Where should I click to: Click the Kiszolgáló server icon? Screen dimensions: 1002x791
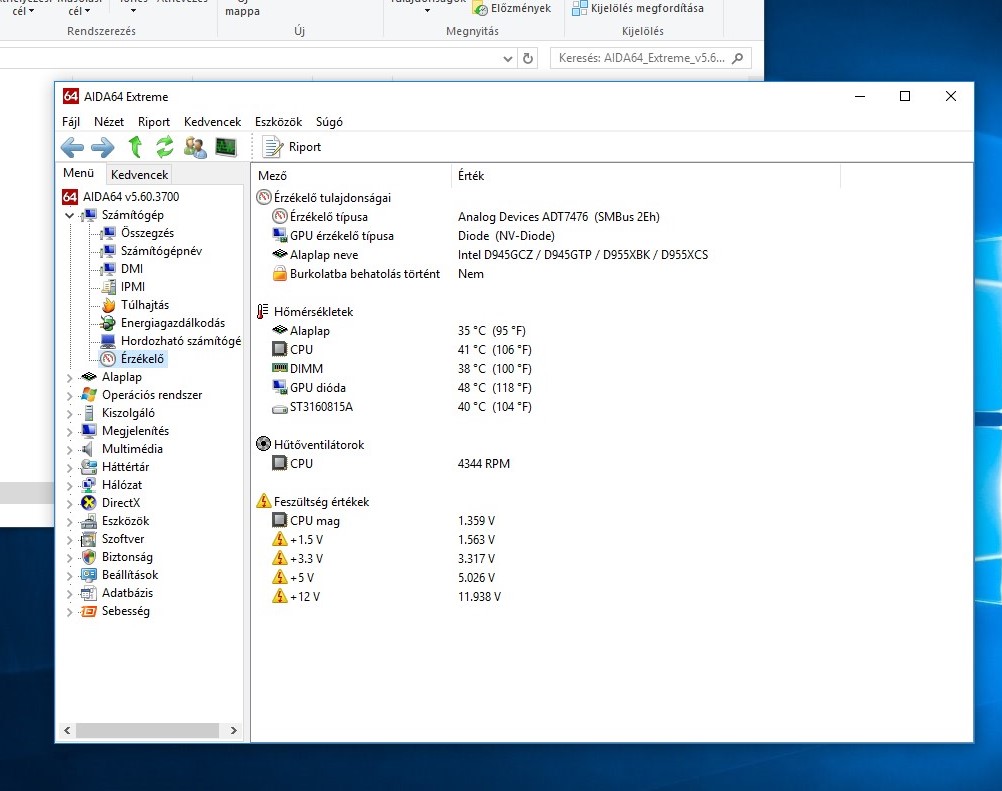[89, 413]
